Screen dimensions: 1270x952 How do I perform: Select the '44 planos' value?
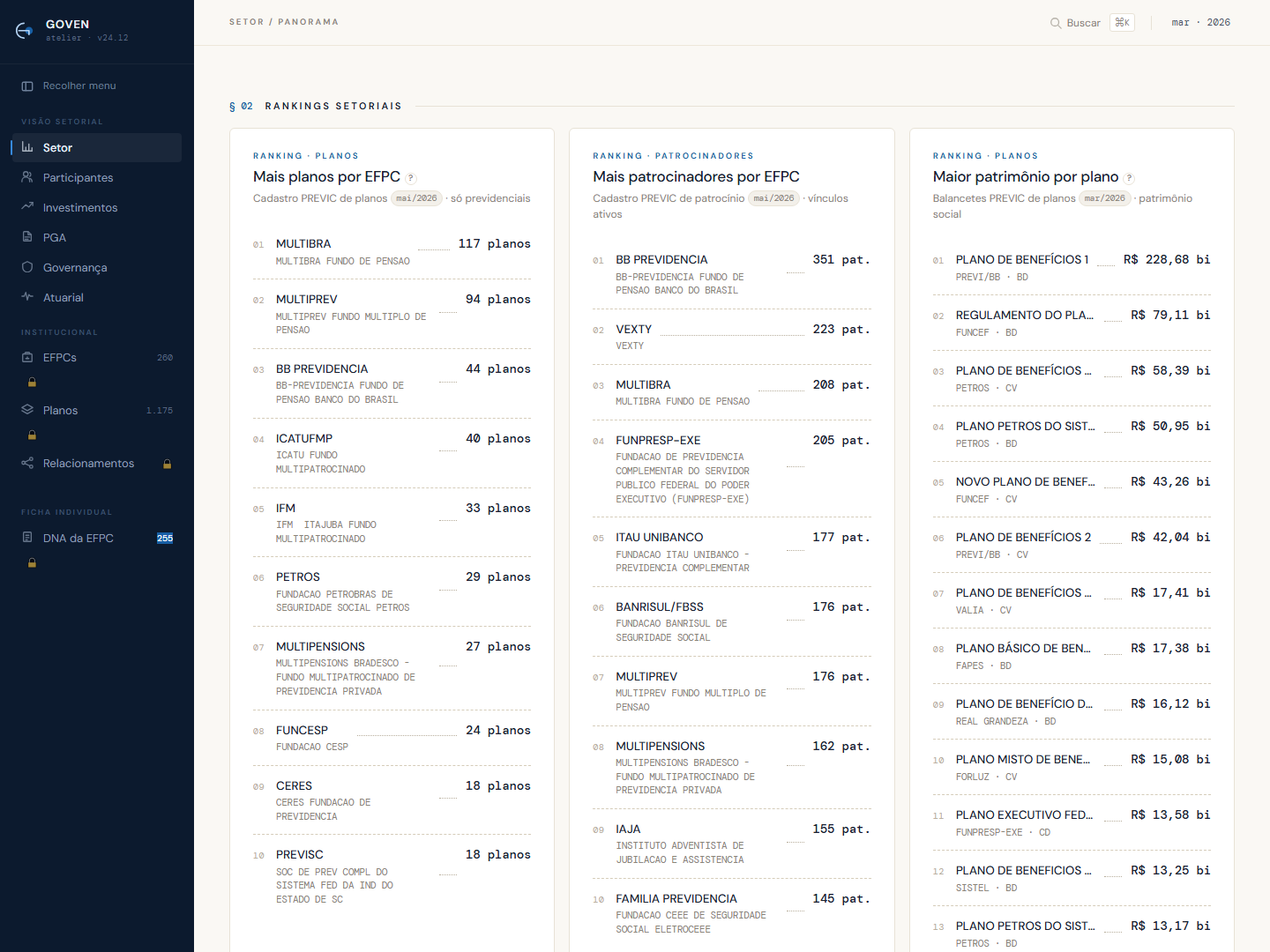pyautogui.click(x=498, y=369)
